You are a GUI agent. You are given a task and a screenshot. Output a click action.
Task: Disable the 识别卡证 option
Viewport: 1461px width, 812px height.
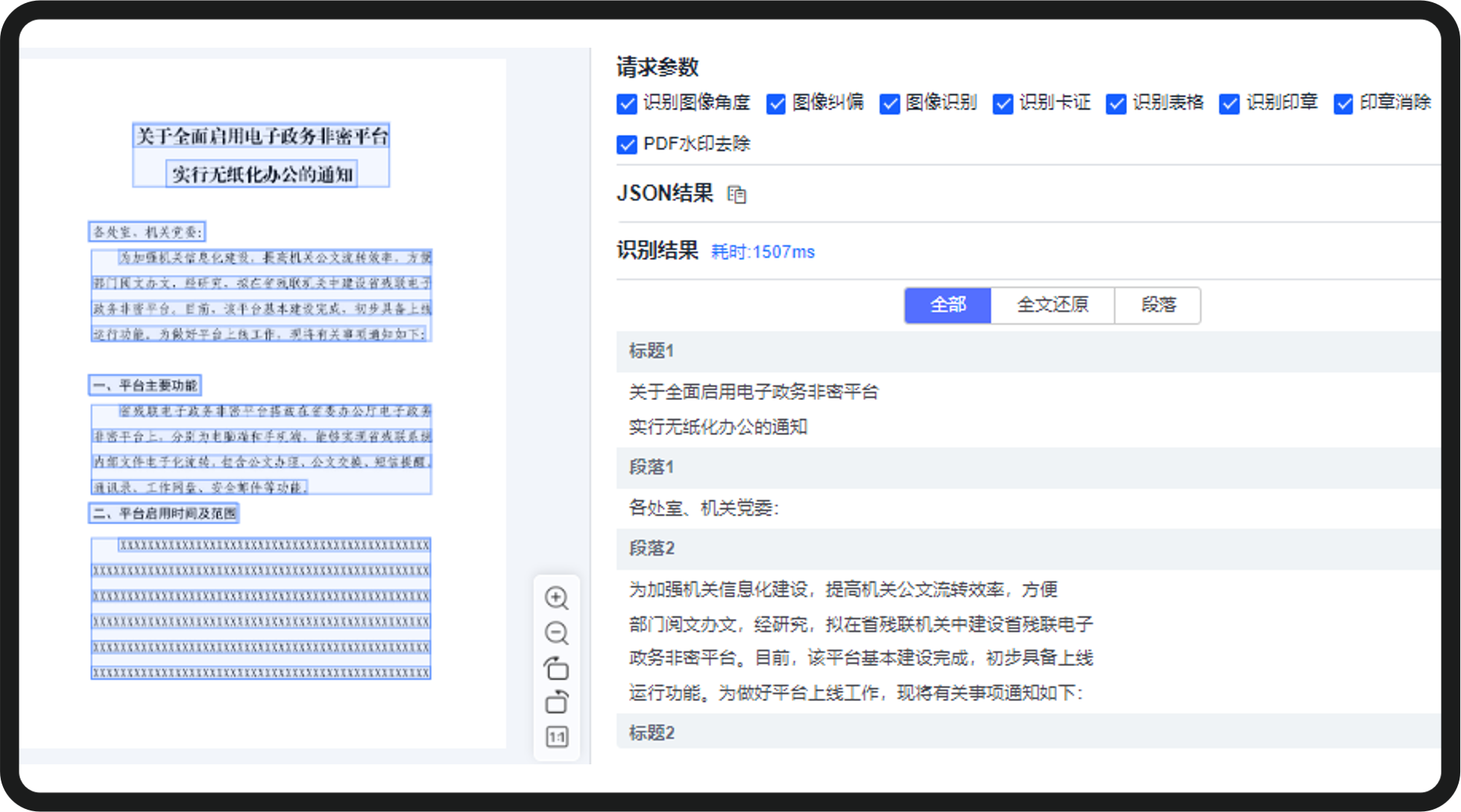1003,104
